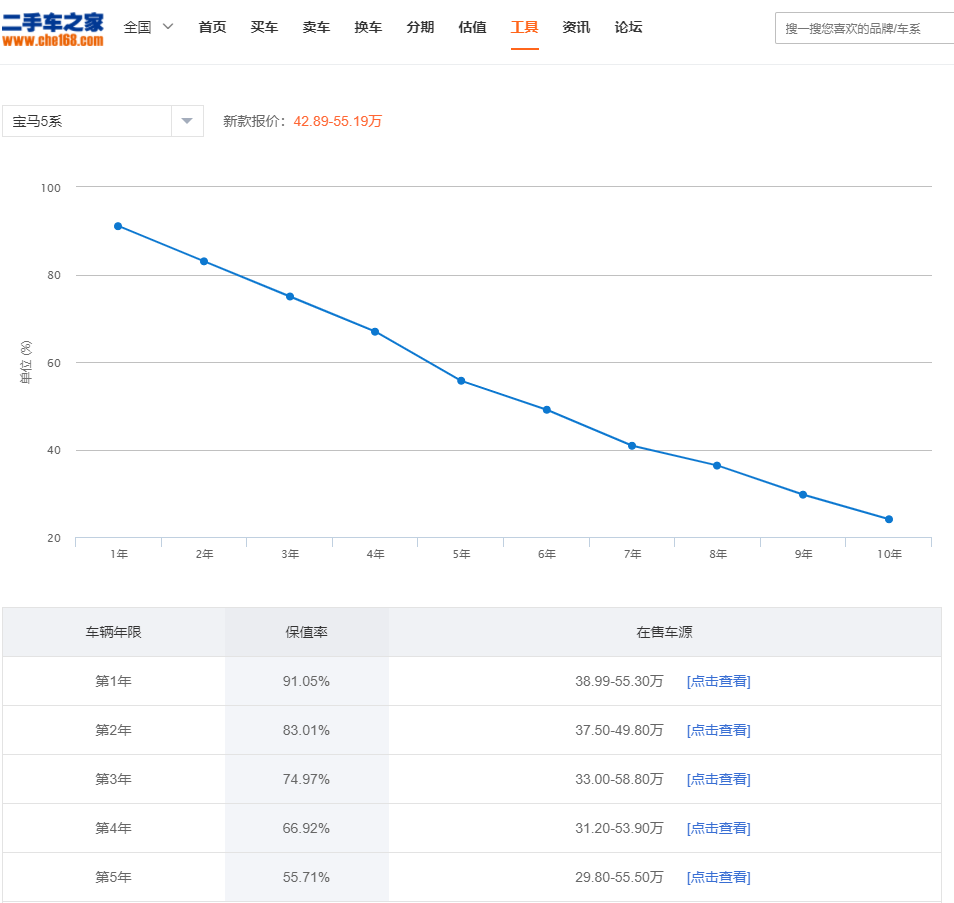
Task: Select the 91.05% retention rate cell
Action: (x=306, y=682)
